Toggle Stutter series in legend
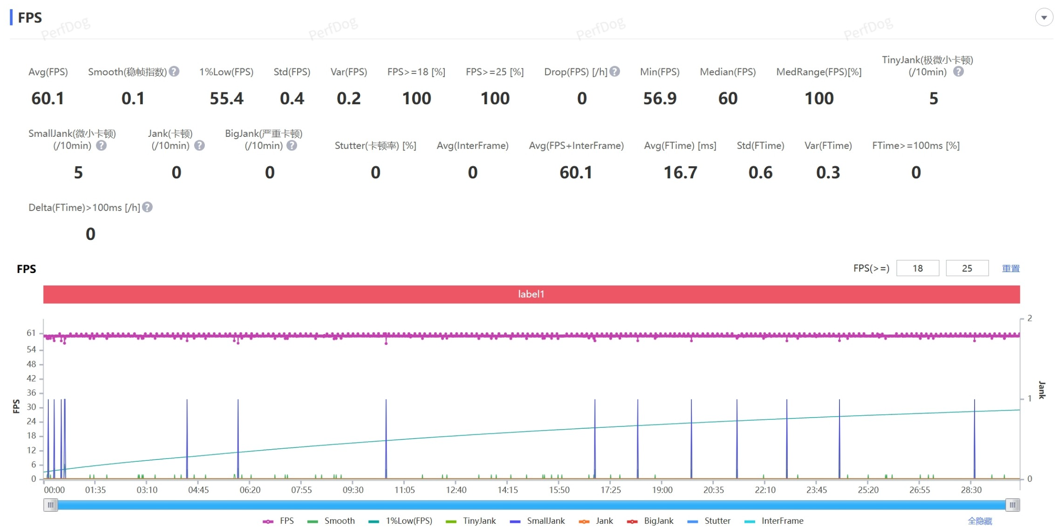Screen dimensions: 1064x527 (x=708, y=521)
